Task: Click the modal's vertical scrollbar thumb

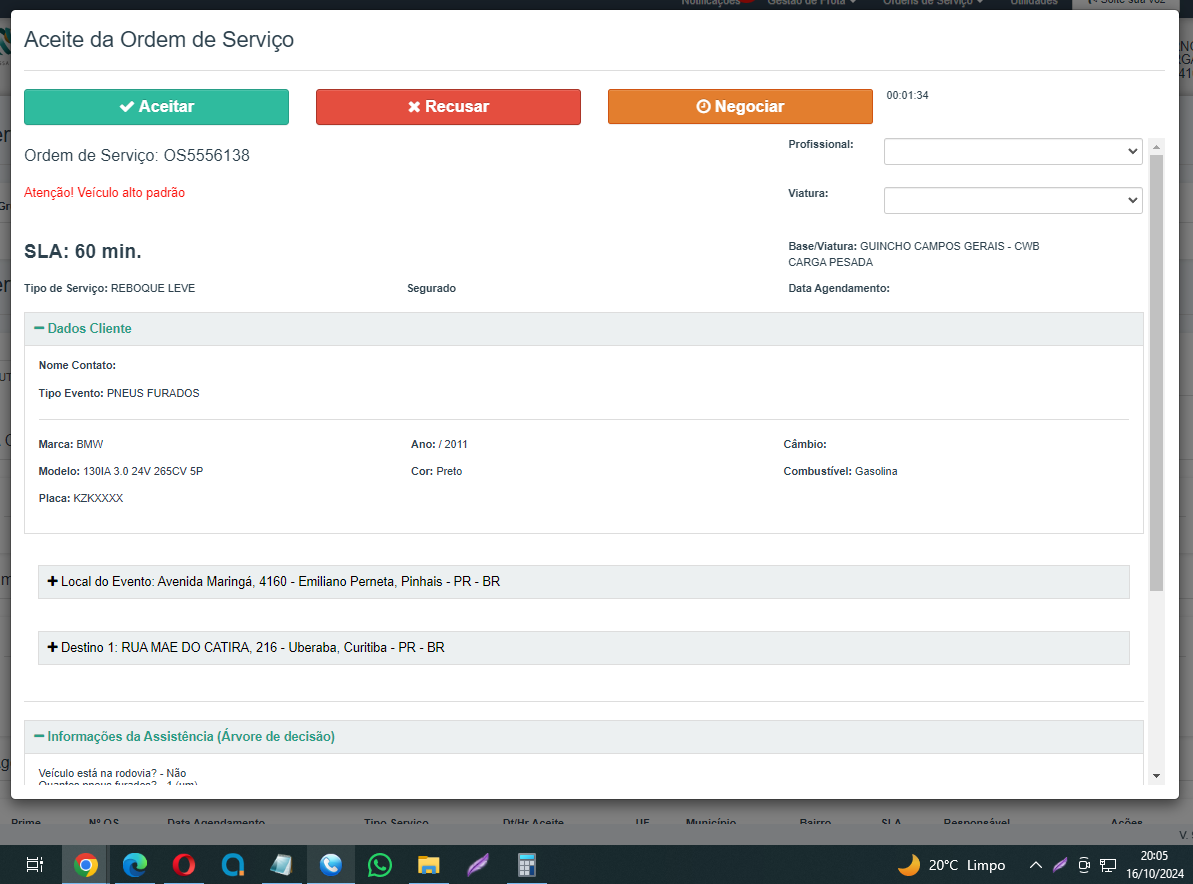Action: [1156, 370]
